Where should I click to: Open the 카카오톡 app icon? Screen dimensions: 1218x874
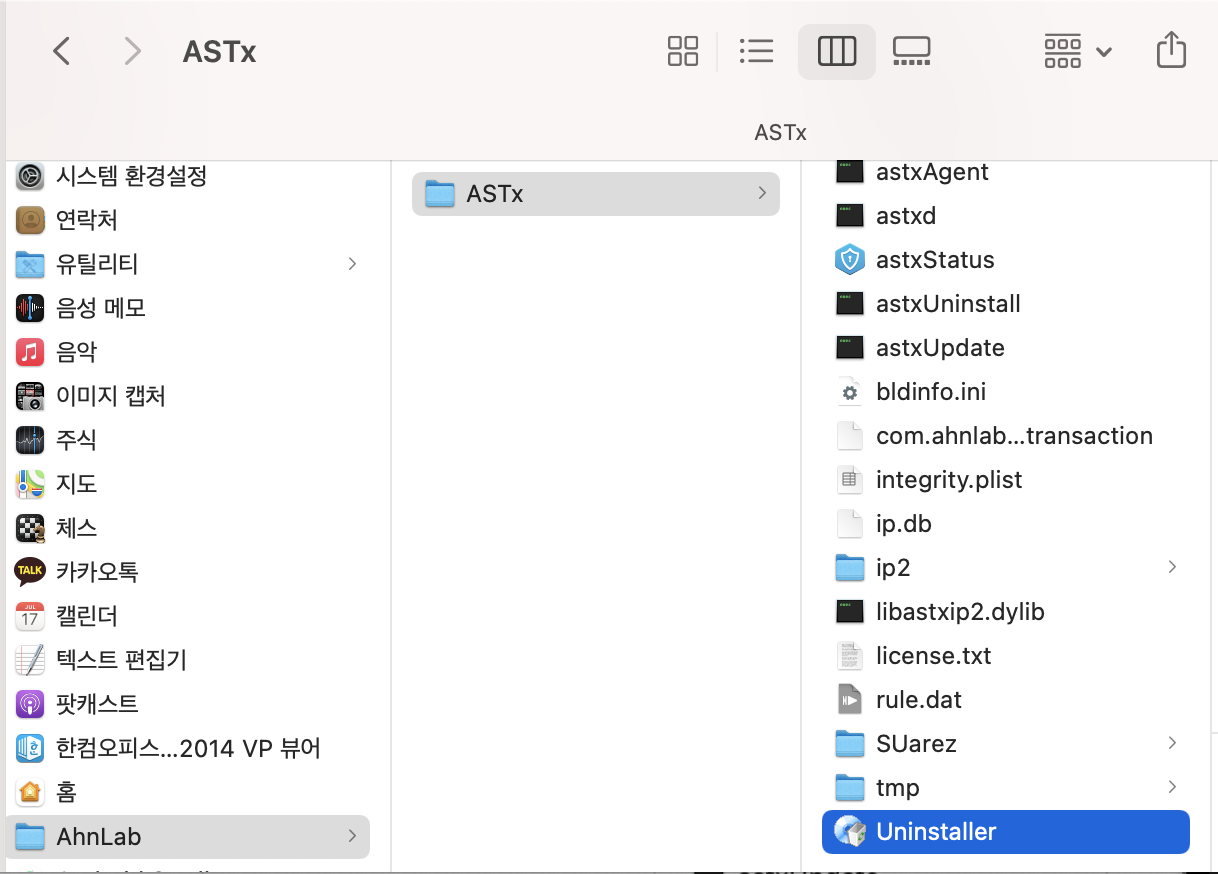pos(30,572)
